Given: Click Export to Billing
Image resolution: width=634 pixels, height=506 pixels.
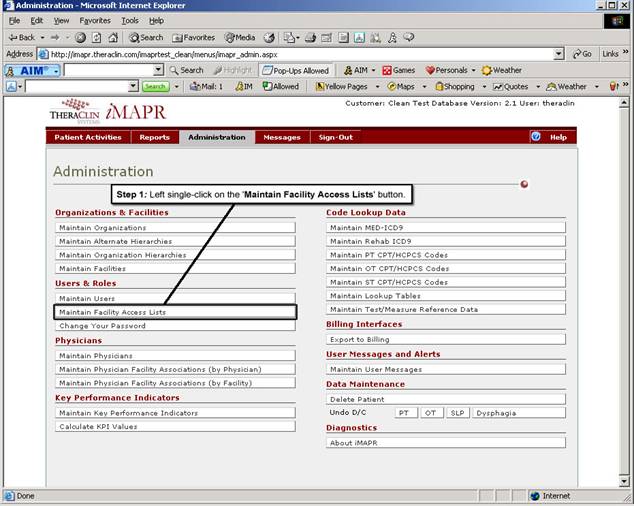Looking at the screenshot, I should coord(446,340).
